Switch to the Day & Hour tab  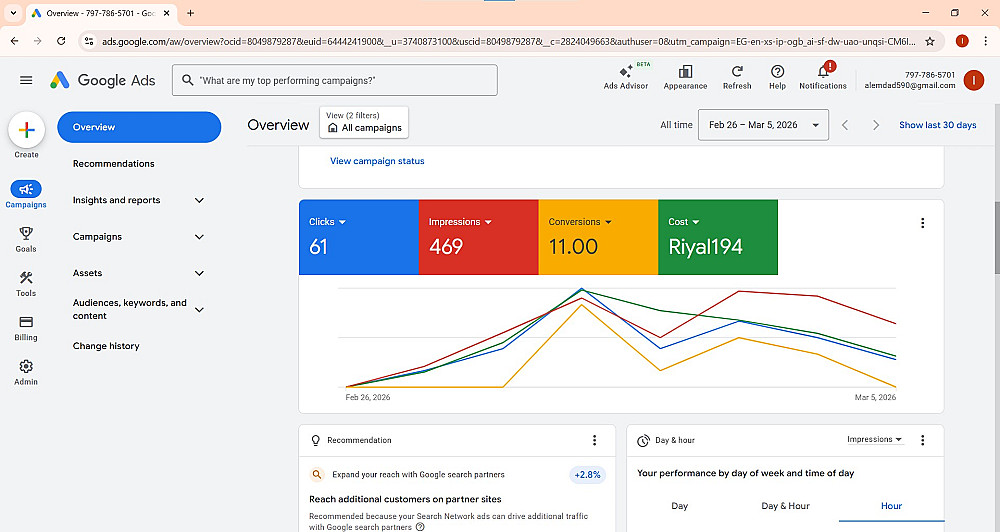[785, 506]
